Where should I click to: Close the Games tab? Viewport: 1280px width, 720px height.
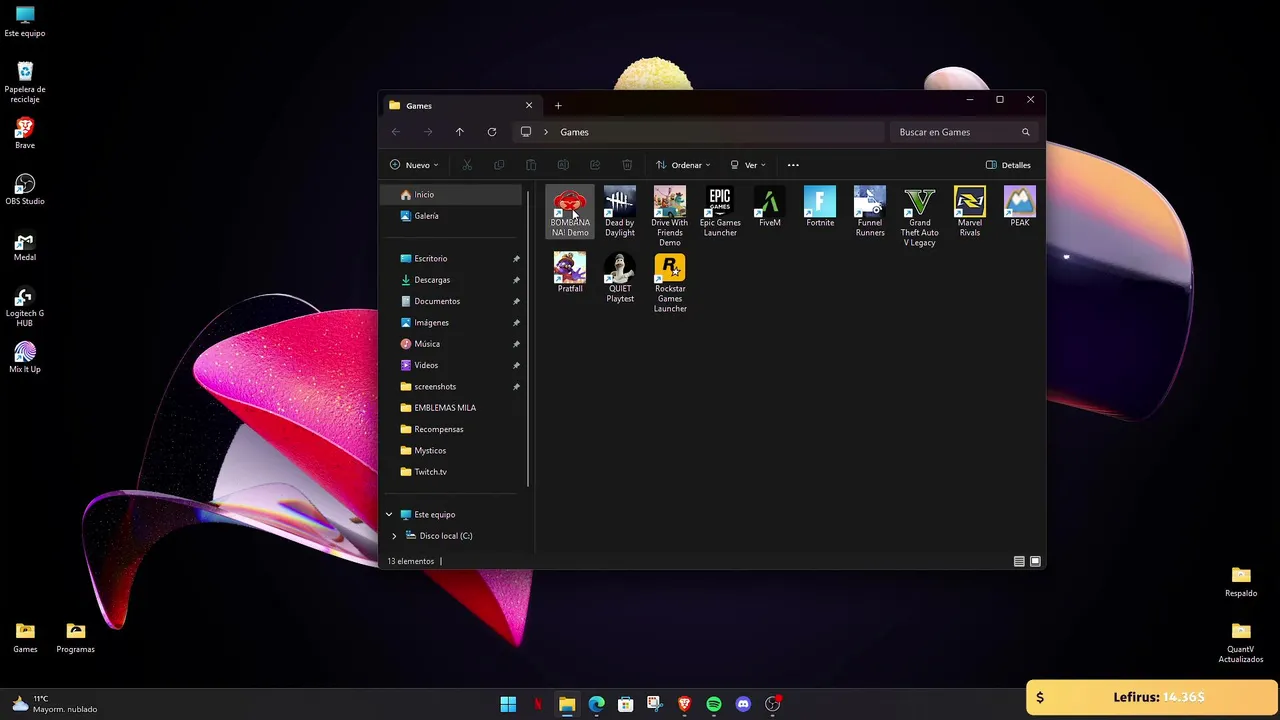(529, 106)
